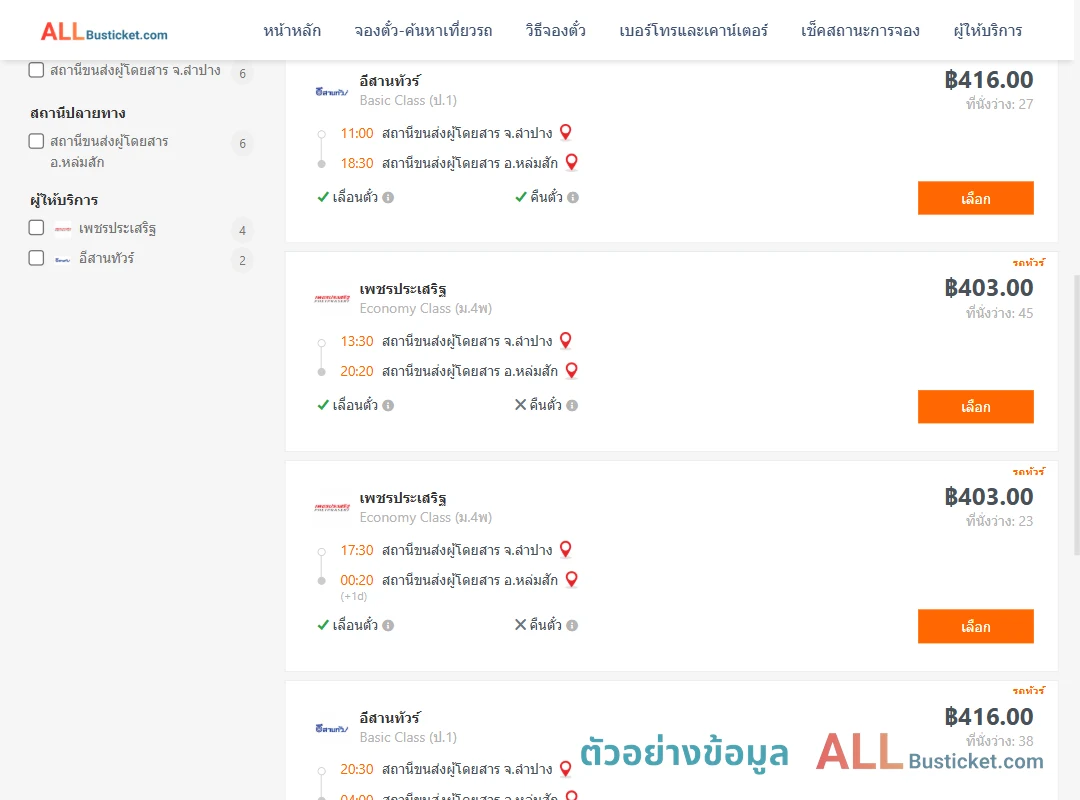Open ผู้ให้บริการ menu item in header
The image size is (1080, 800).
tap(988, 31)
